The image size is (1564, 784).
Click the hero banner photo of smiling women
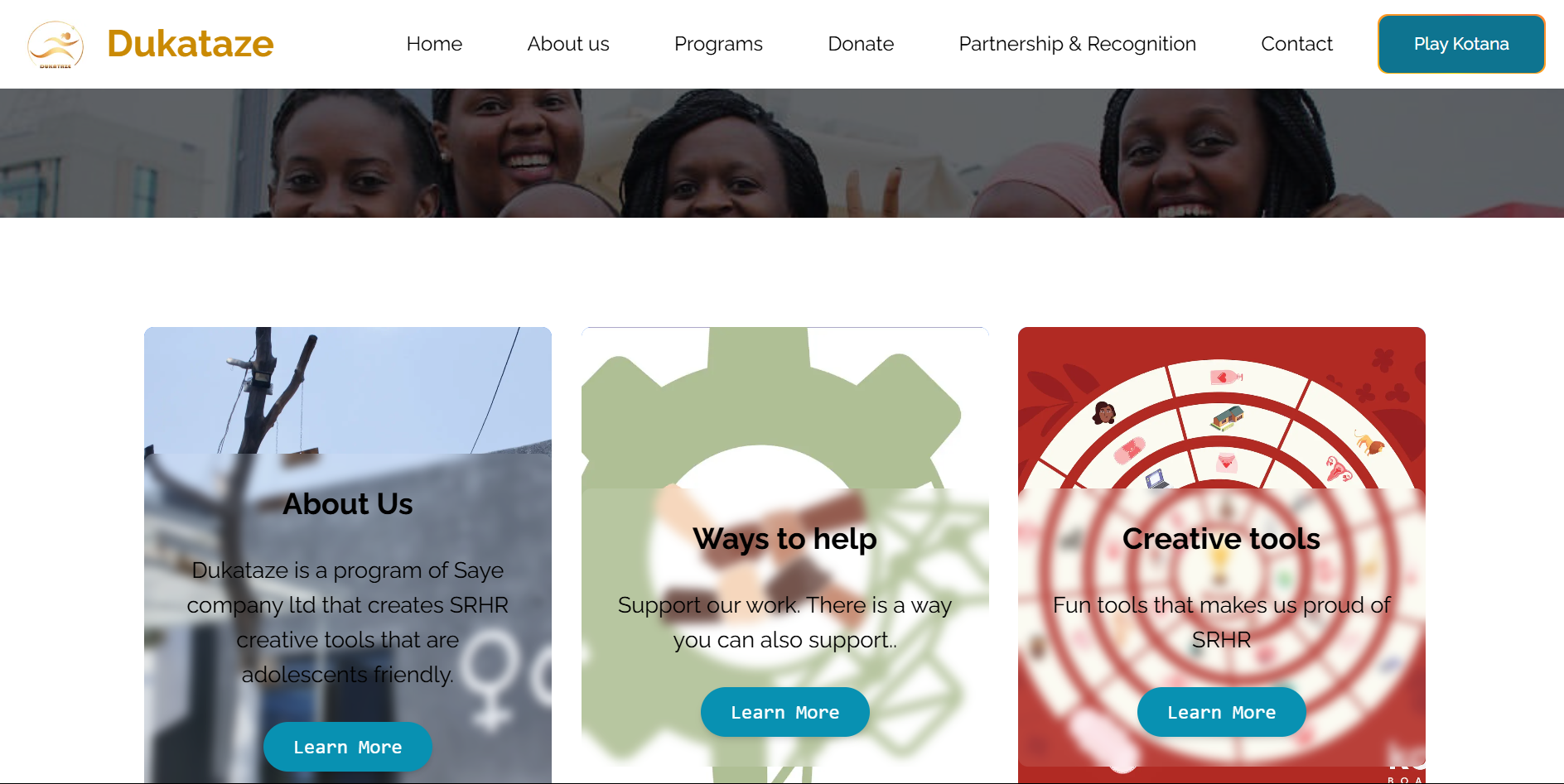782,153
